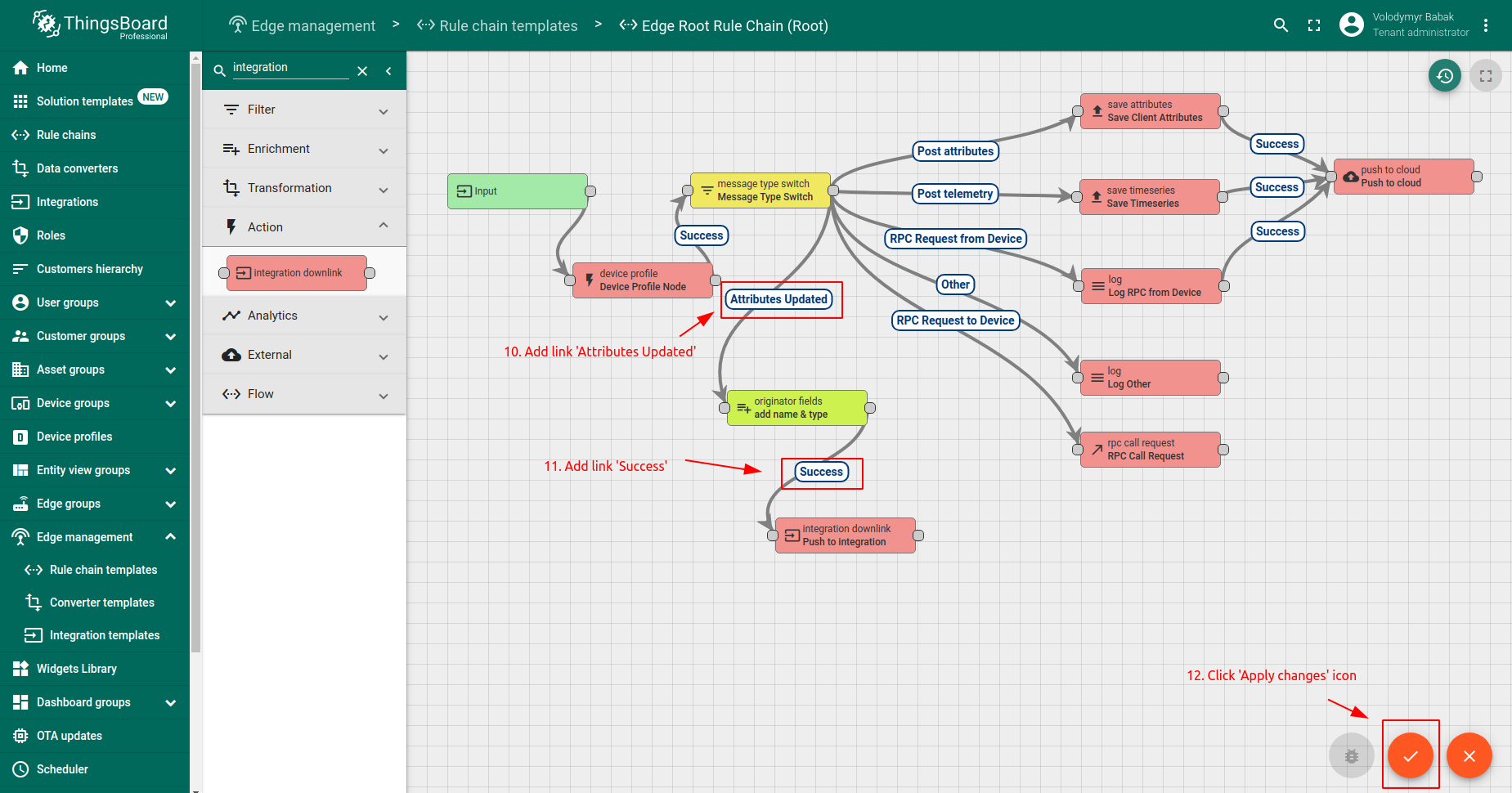Expand the Enrichment node category
1512x793 pixels.
pos(304,149)
